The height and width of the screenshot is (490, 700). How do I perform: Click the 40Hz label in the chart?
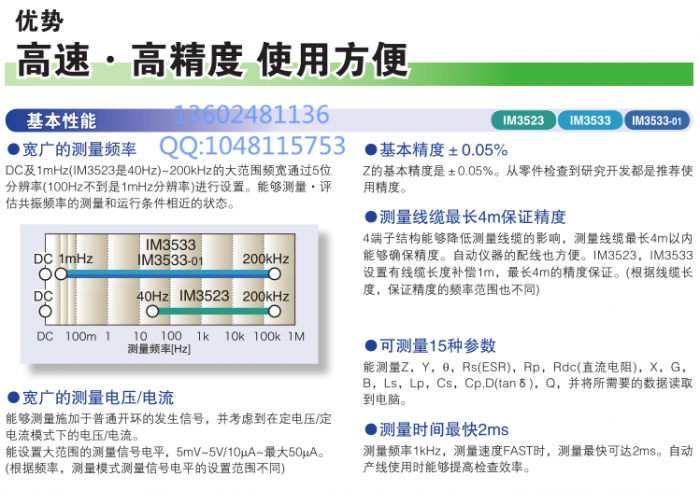tap(153, 296)
